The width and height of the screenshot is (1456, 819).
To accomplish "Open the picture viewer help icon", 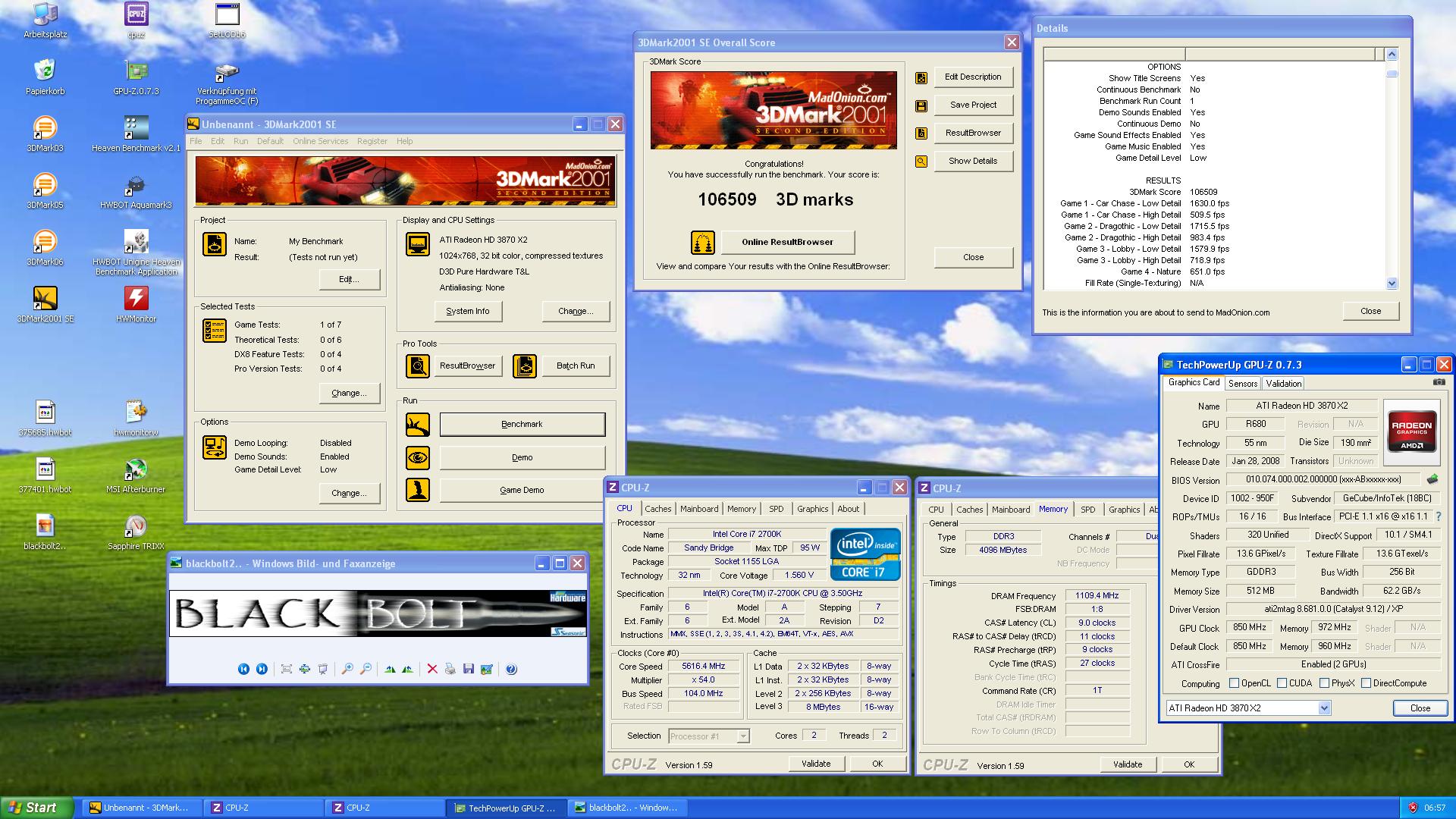I will [511, 669].
